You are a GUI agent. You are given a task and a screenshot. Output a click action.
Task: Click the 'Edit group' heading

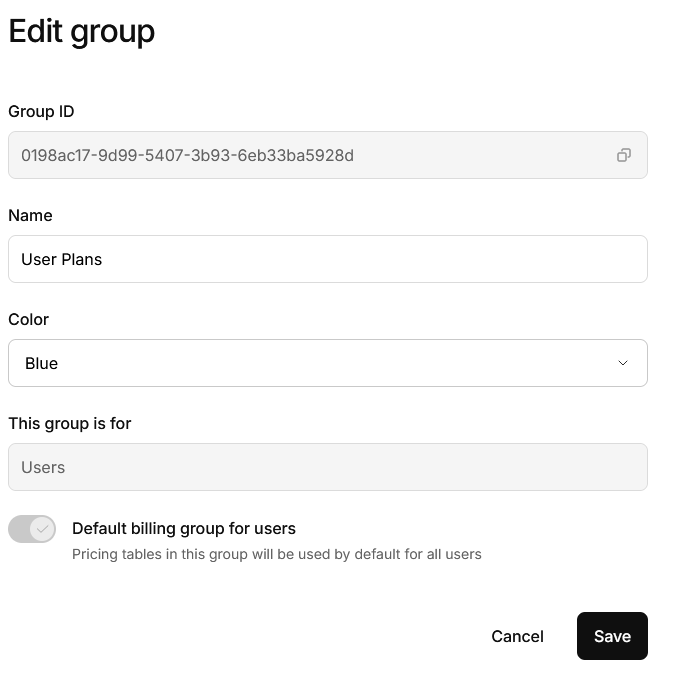(x=82, y=32)
